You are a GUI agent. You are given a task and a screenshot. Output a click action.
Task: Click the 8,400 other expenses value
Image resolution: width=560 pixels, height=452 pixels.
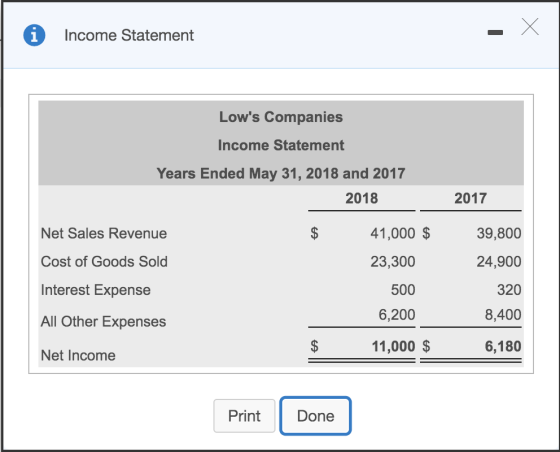(x=503, y=315)
